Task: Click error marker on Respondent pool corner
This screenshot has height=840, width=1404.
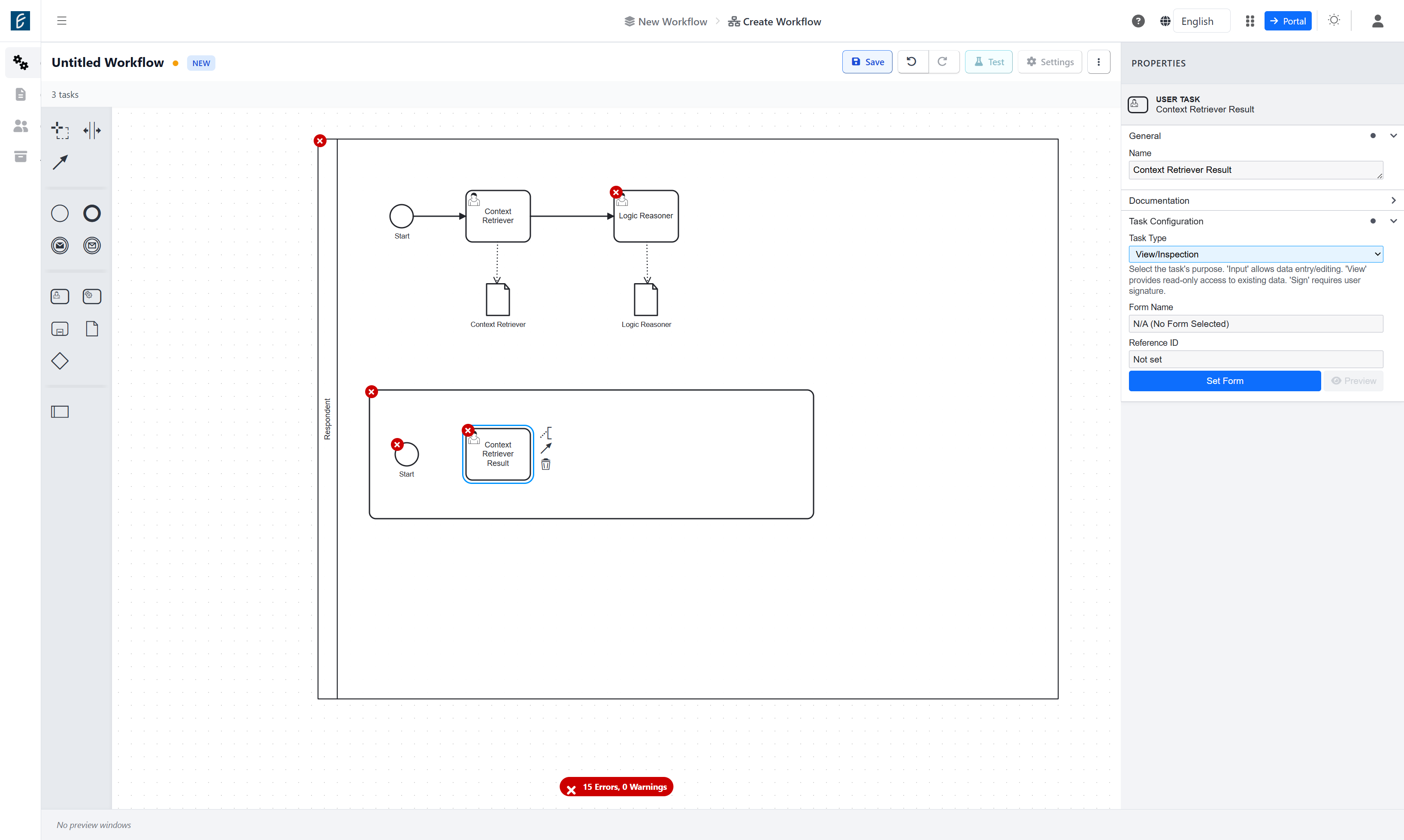Action: click(x=320, y=141)
